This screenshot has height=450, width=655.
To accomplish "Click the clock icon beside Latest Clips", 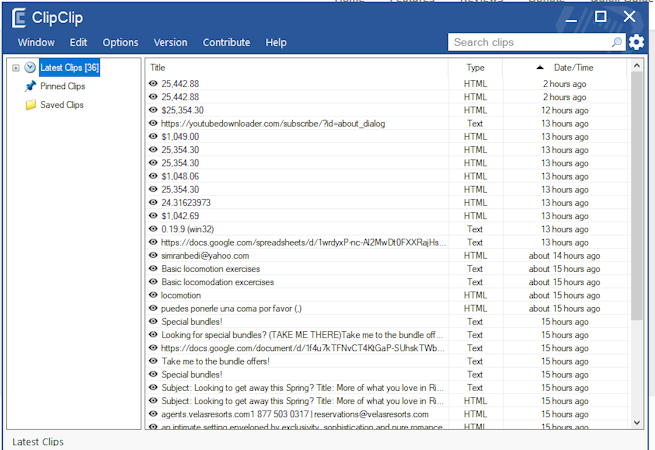I will pos(30,67).
